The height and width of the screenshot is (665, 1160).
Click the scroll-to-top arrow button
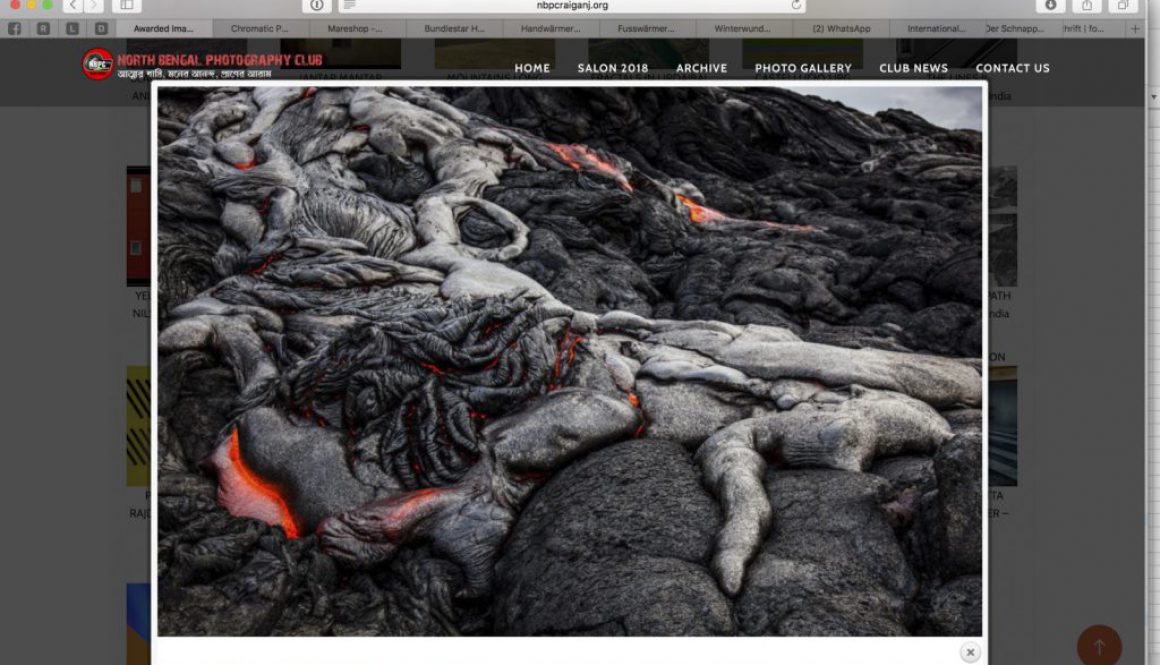[x=1099, y=647]
